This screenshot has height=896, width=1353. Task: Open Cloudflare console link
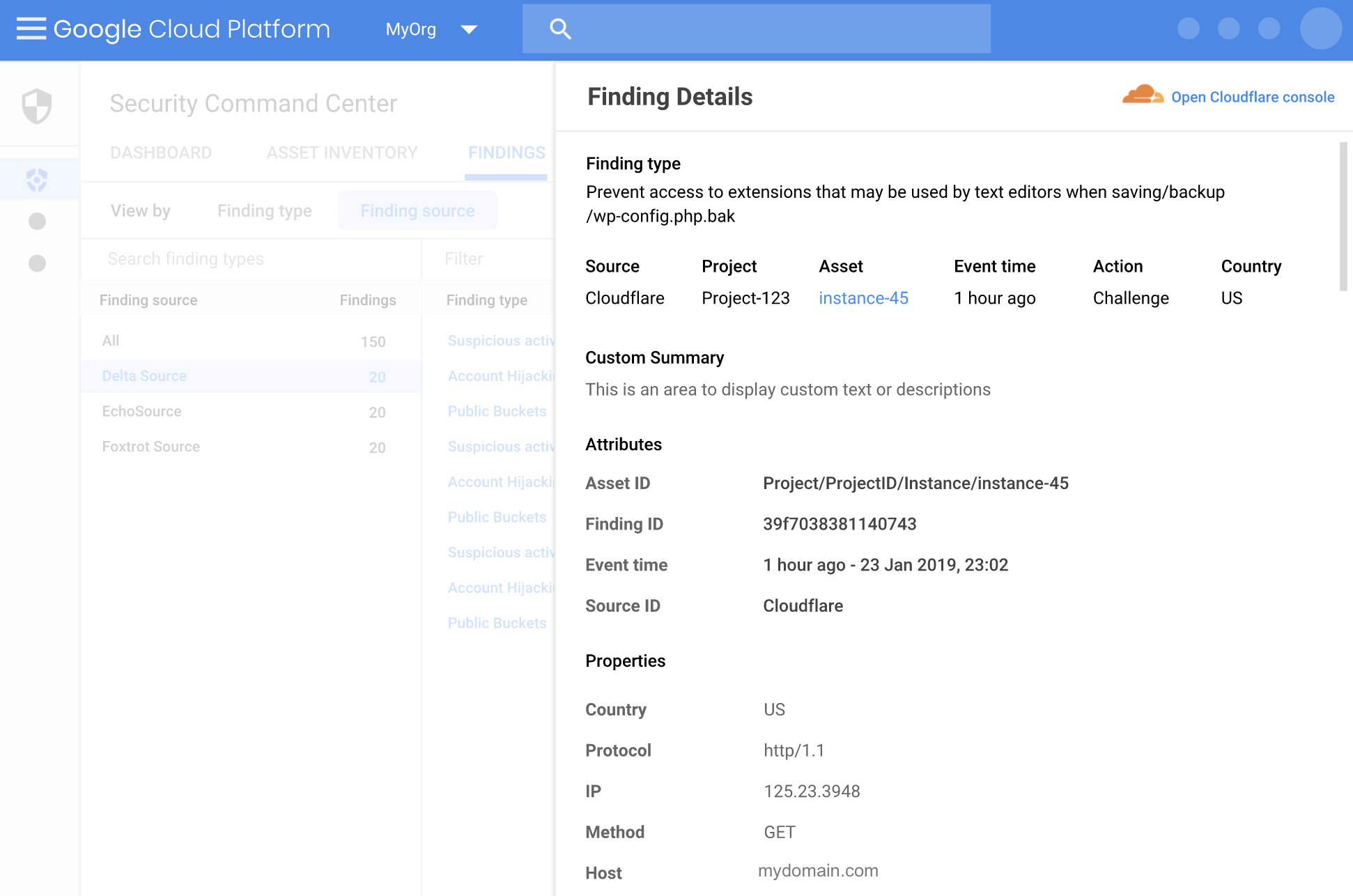click(x=1252, y=97)
